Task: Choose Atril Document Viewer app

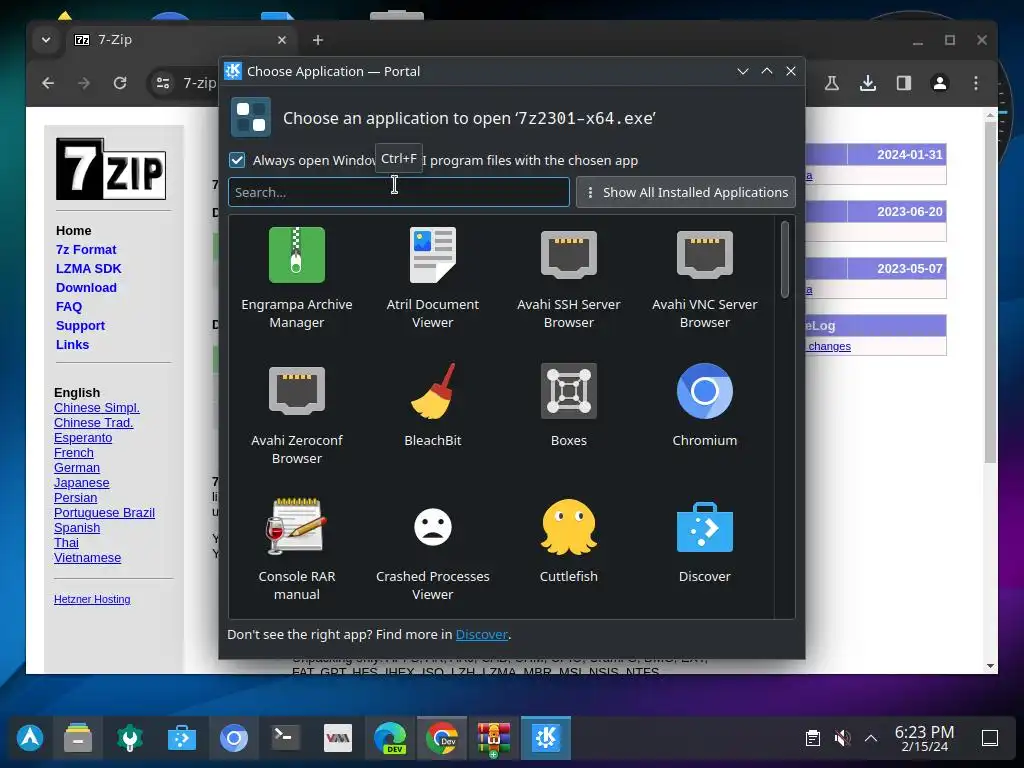Action: click(432, 278)
